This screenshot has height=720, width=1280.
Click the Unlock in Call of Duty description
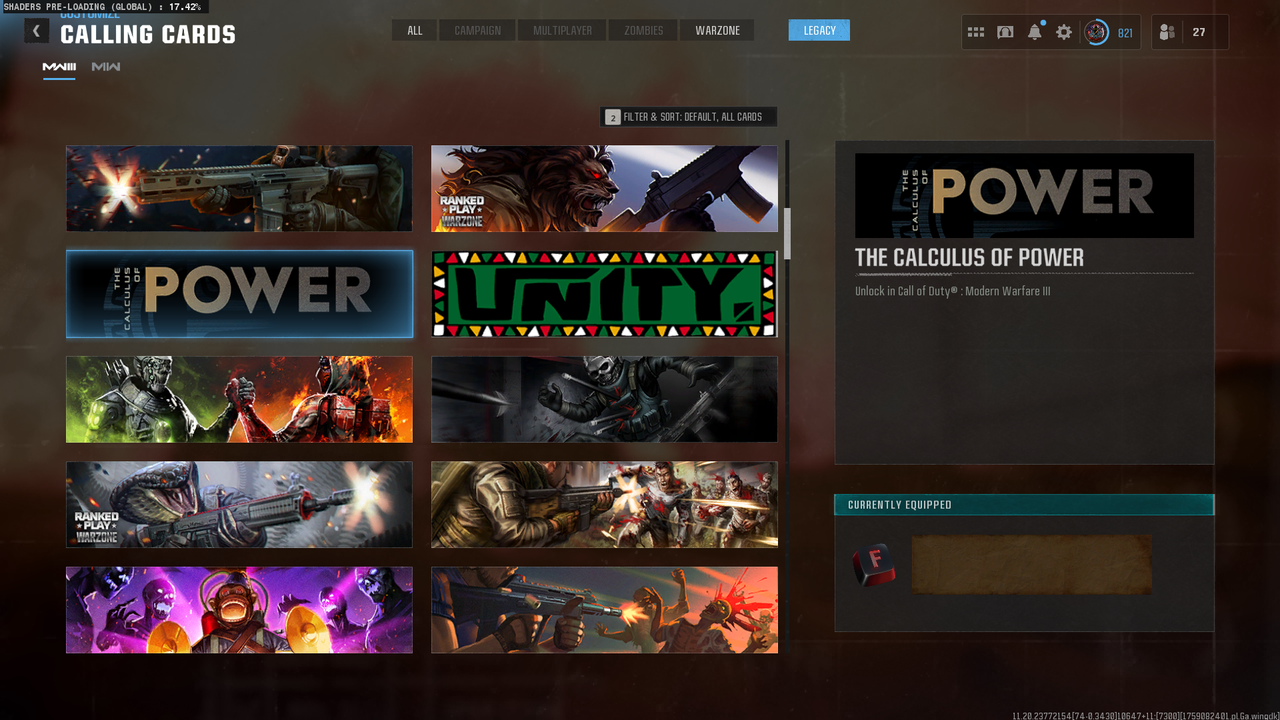coord(952,292)
